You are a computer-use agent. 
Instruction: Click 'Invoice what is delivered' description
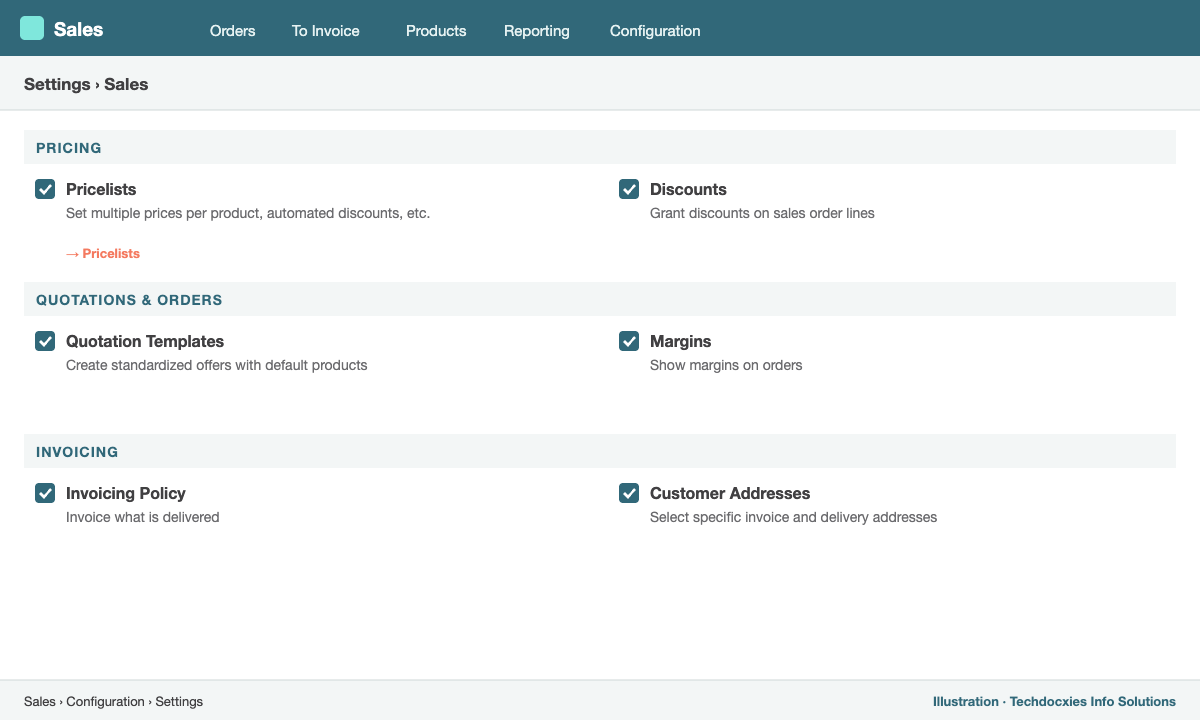pyautogui.click(x=143, y=517)
